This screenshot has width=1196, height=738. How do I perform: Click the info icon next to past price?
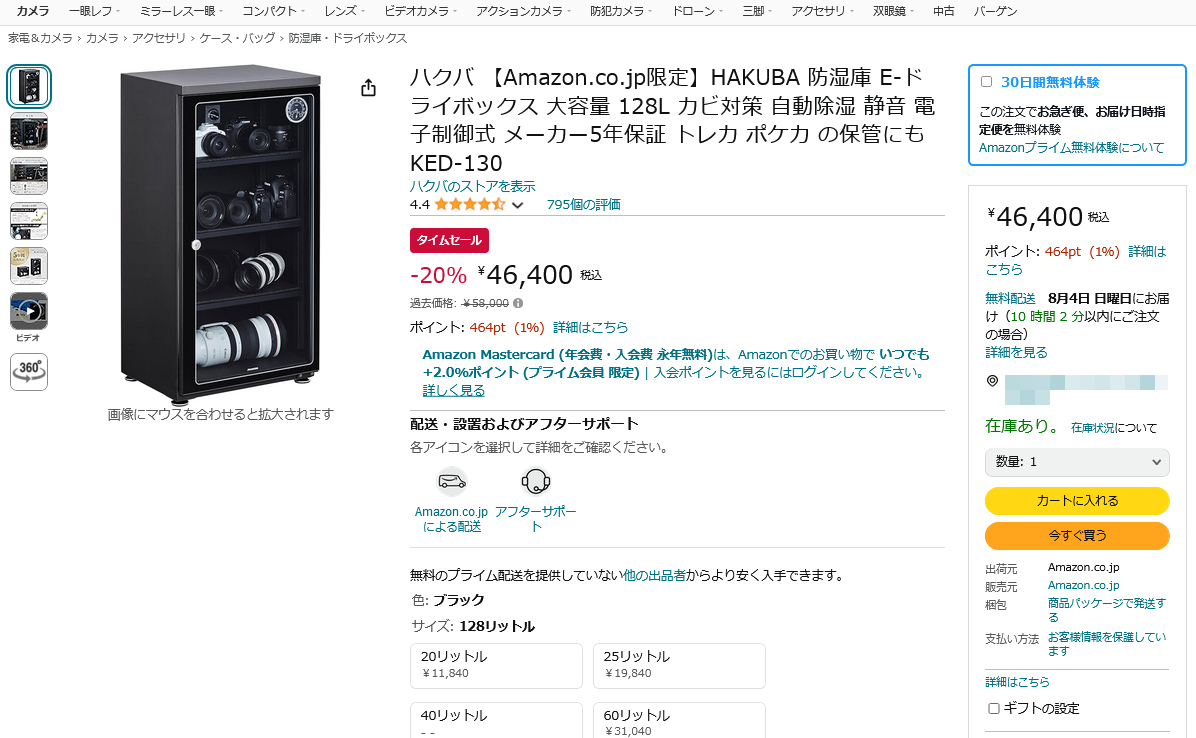[518, 303]
